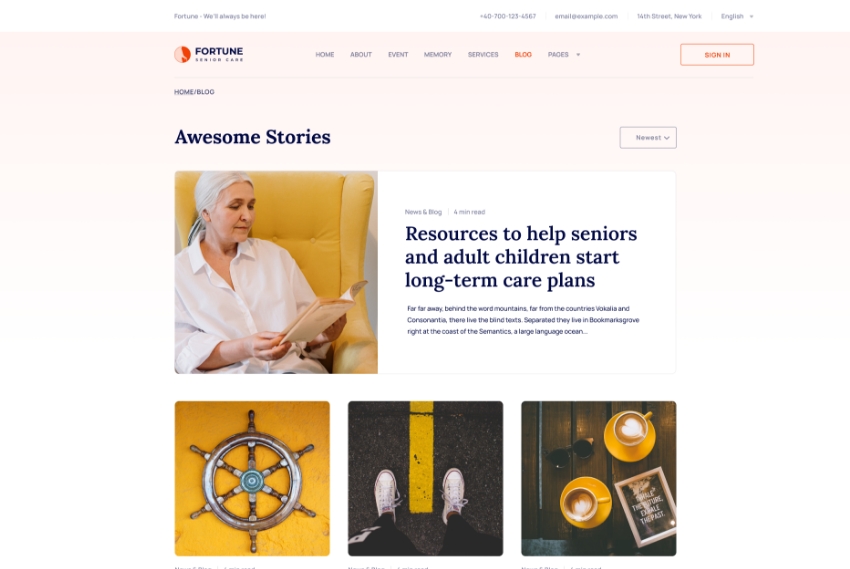Go to the Home menu item
850x569 pixels.
coord(325,55)
